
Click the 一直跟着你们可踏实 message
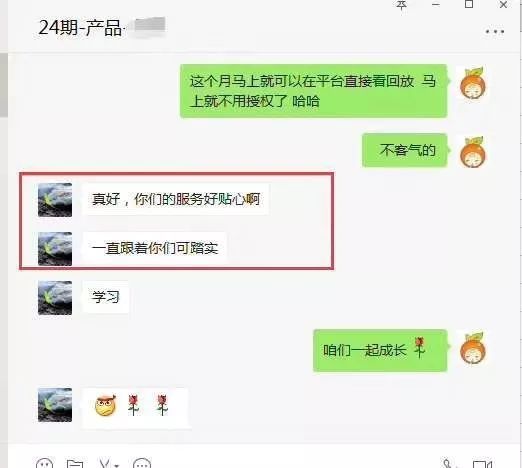(155, 248)
